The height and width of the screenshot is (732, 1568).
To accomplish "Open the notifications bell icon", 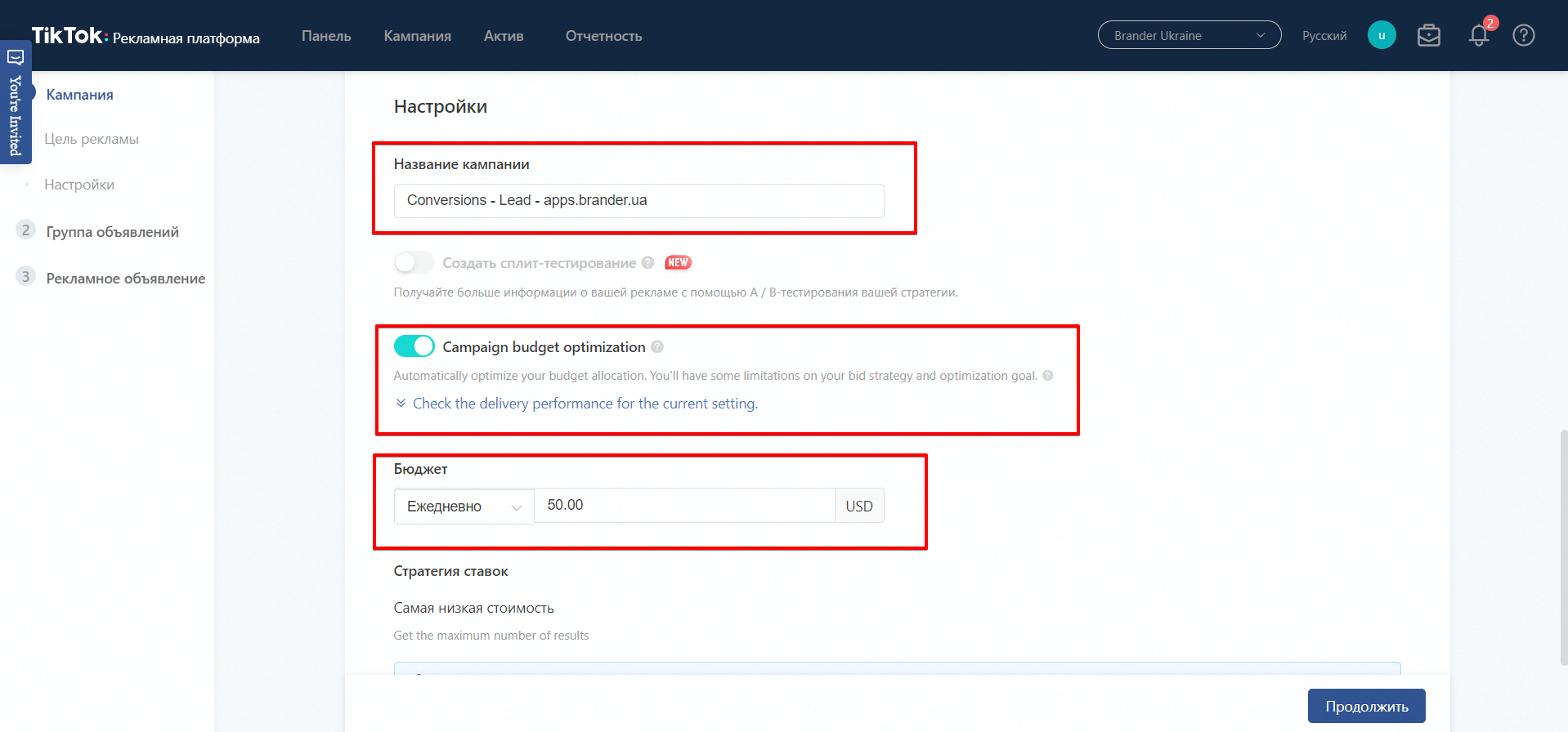I will pyautogui.click(x=1478, y=36).
